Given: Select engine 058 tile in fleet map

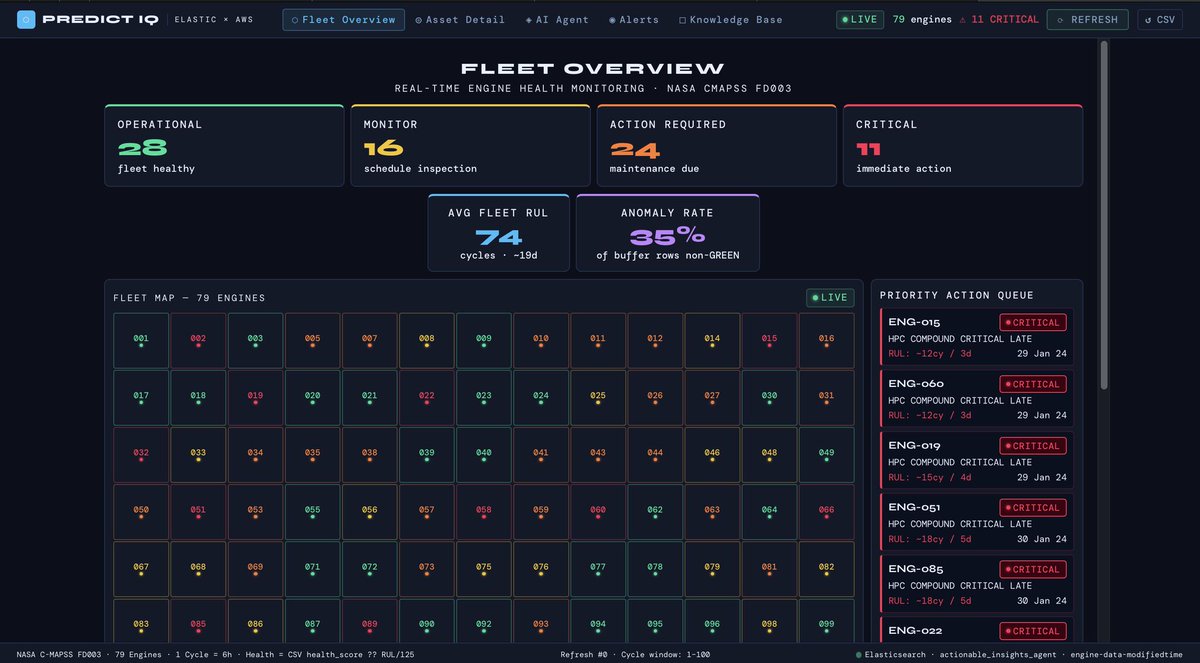Looking at the screenshot, I should coord(484,512).
